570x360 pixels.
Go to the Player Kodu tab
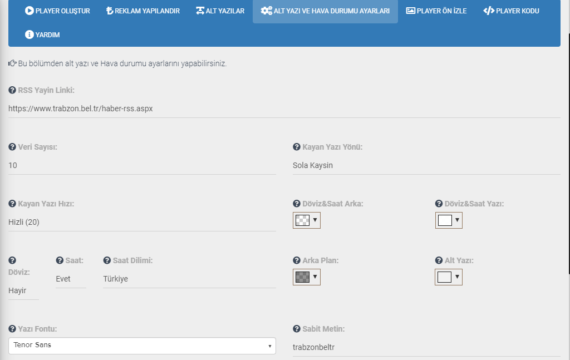[511, 11]
